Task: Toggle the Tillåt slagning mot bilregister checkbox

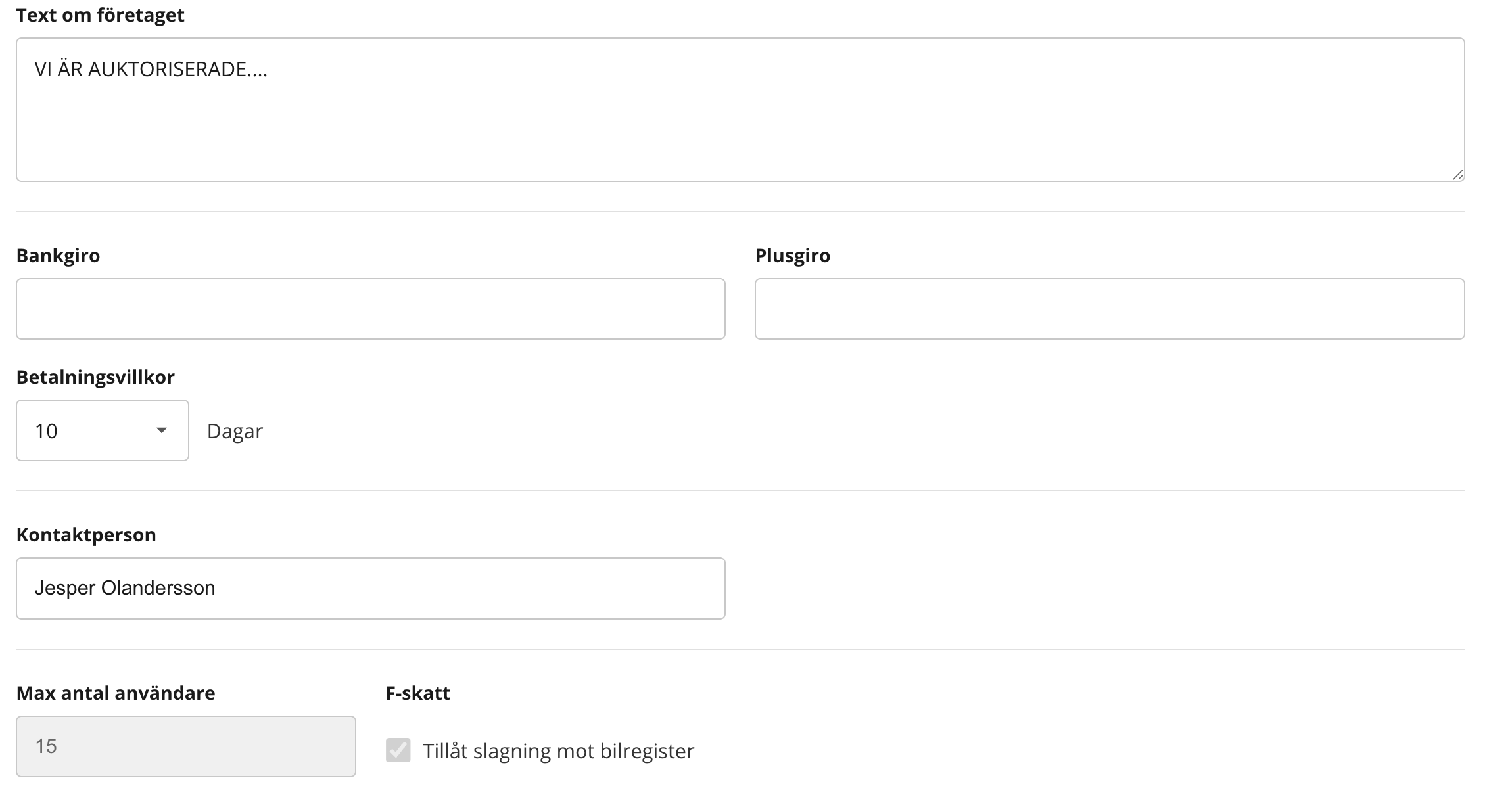Action: 398,750
